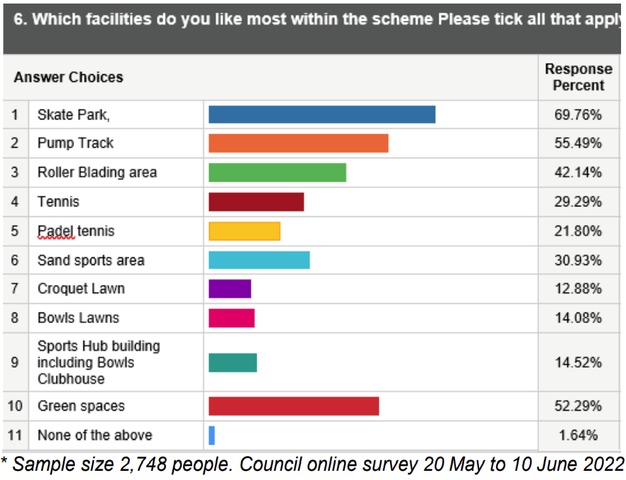Click the red Green spaces bar
This screenshot has height=480, width=626.
[x=293, y=405]
